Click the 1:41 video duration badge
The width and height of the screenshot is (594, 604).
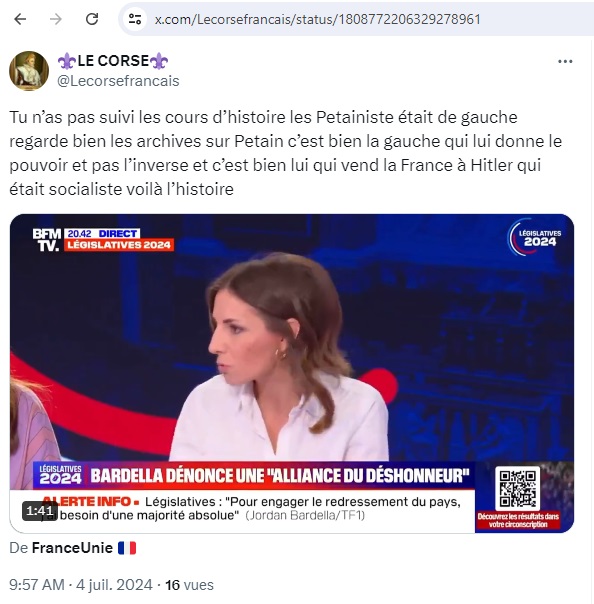(40, 511)
